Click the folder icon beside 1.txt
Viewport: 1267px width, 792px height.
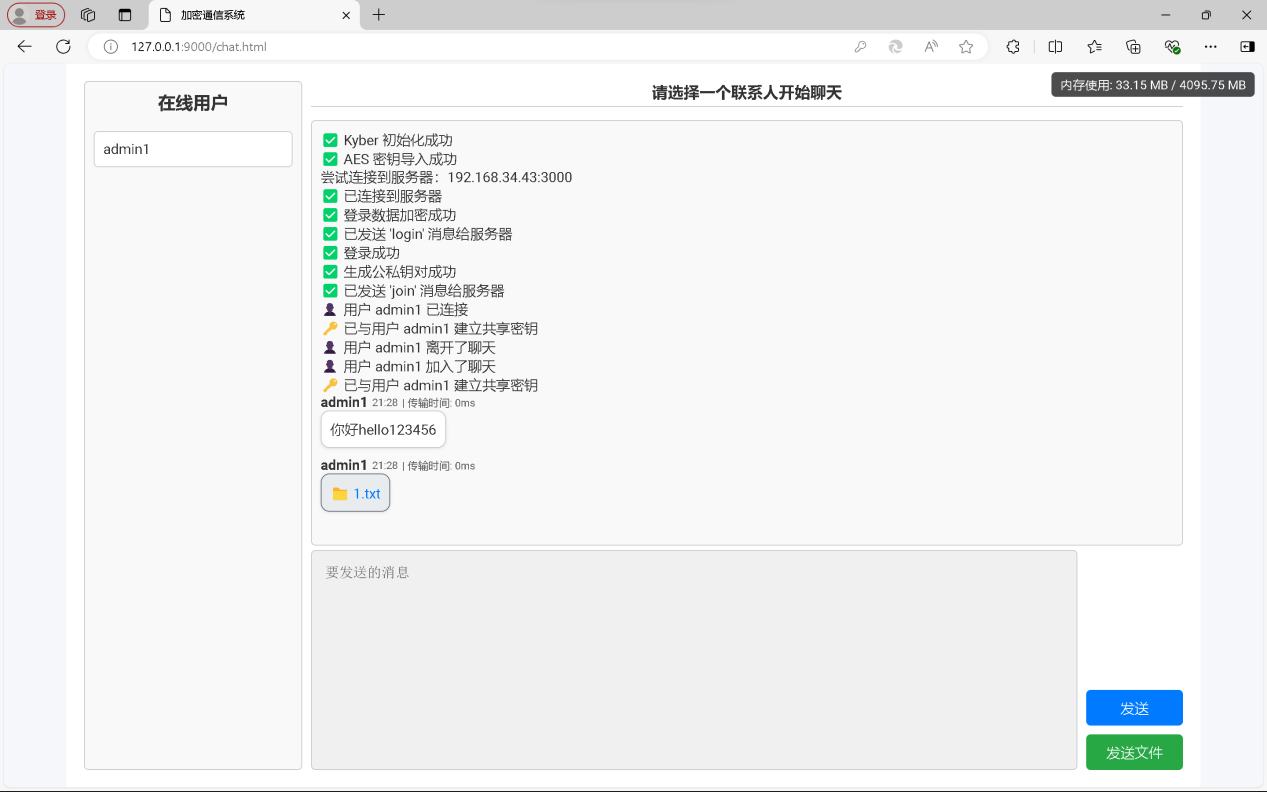[340, 494]
